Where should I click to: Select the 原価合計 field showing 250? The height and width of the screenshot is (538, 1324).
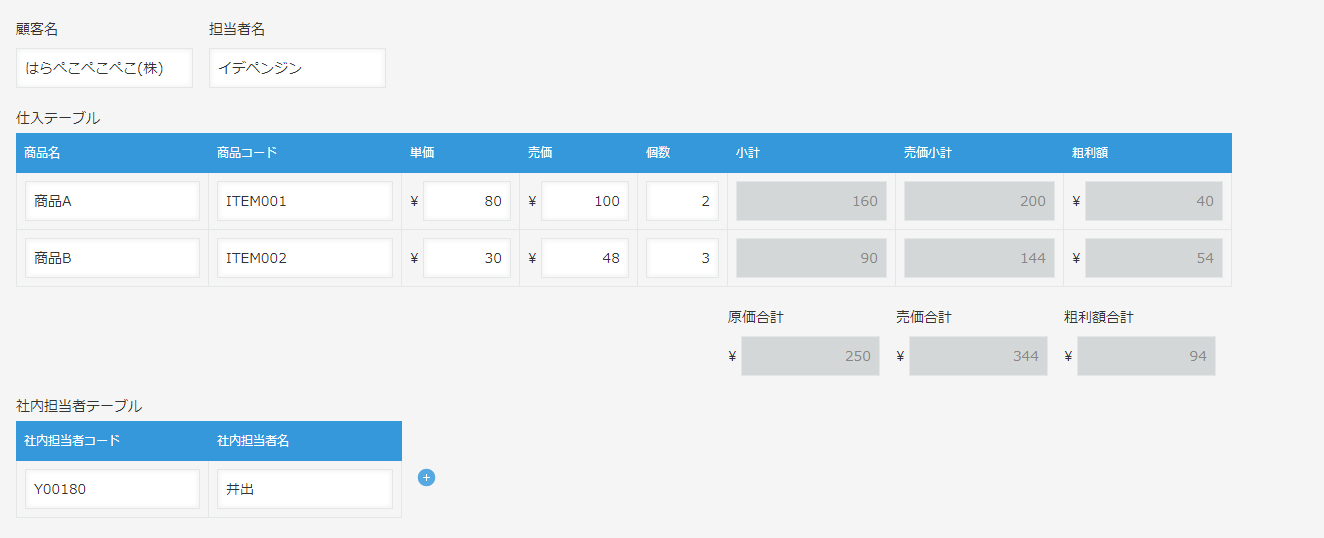[811, 356]
